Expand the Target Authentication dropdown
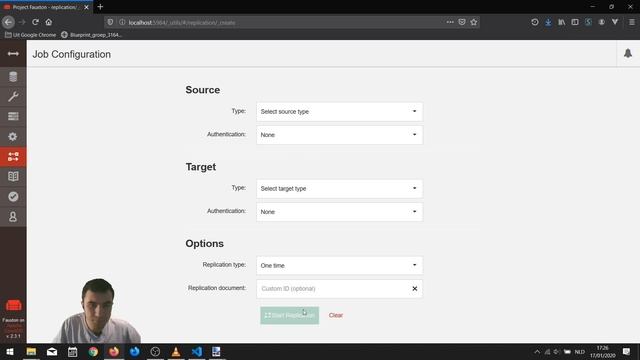 [339, 212]
